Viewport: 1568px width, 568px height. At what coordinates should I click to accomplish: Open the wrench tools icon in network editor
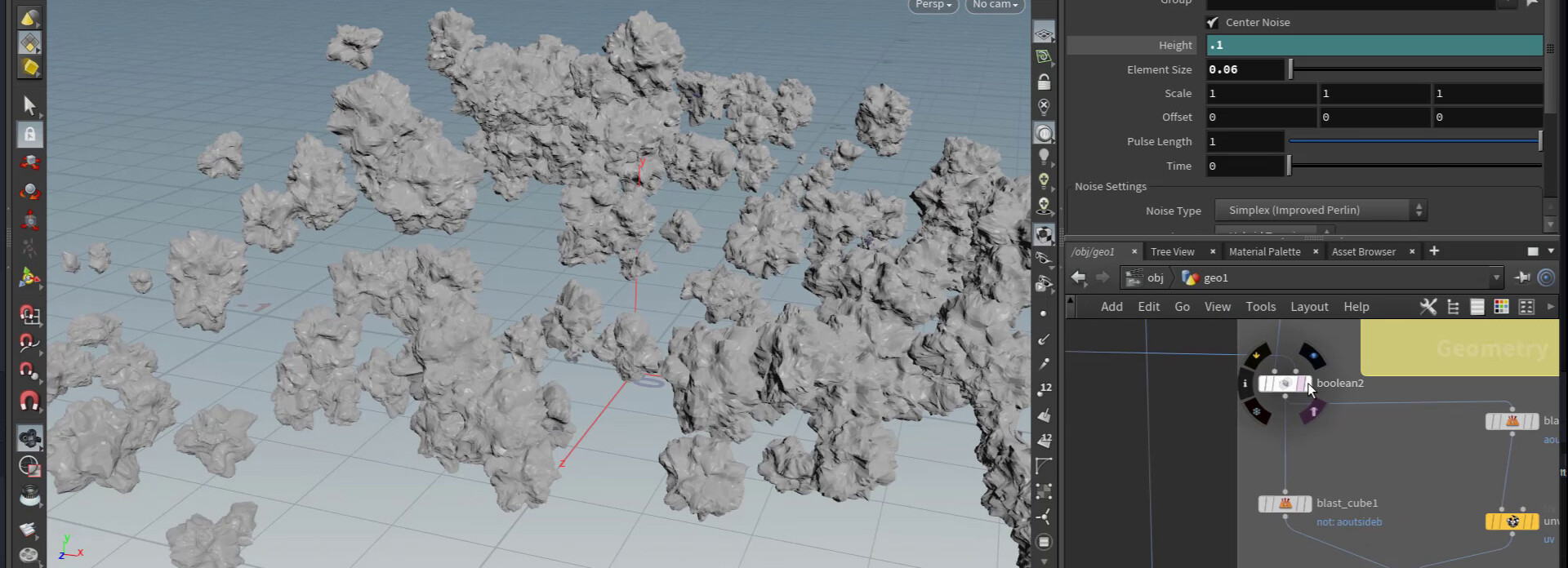[1428, 307]
